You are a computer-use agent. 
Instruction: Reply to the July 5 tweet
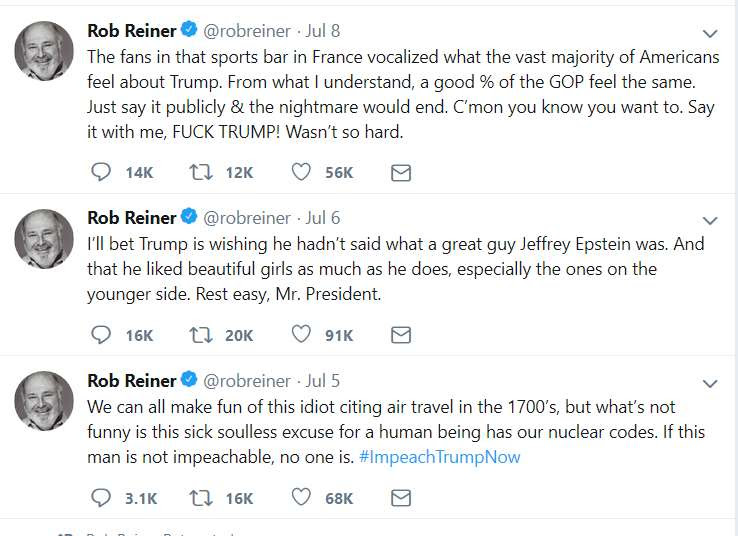coord(100,497)
